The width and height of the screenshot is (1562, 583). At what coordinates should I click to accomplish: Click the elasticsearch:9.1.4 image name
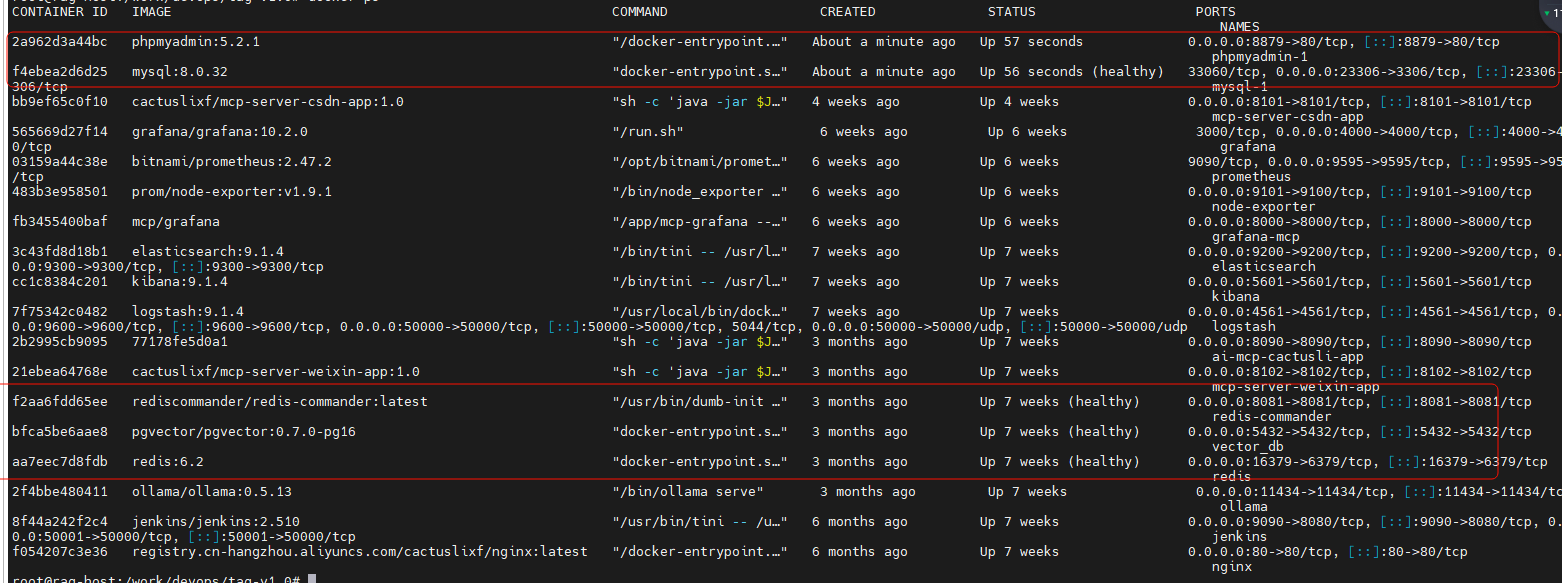(x=207, y=252)
